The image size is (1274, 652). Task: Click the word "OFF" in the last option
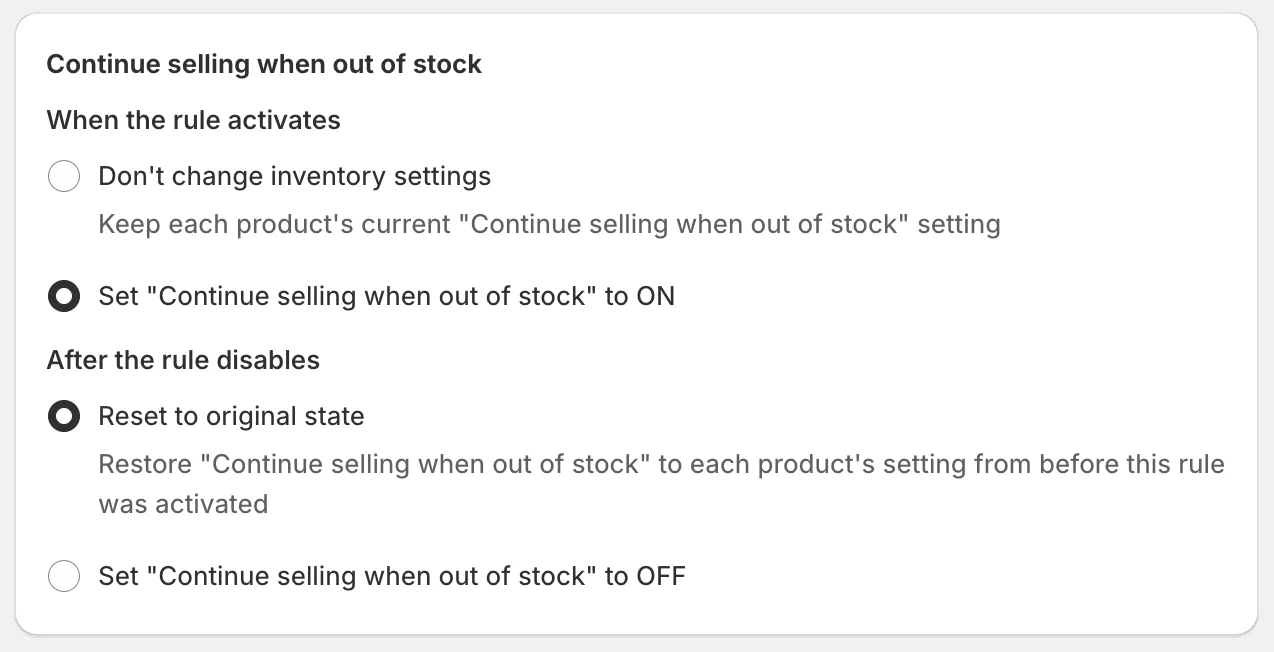click(x=660, y=577)
